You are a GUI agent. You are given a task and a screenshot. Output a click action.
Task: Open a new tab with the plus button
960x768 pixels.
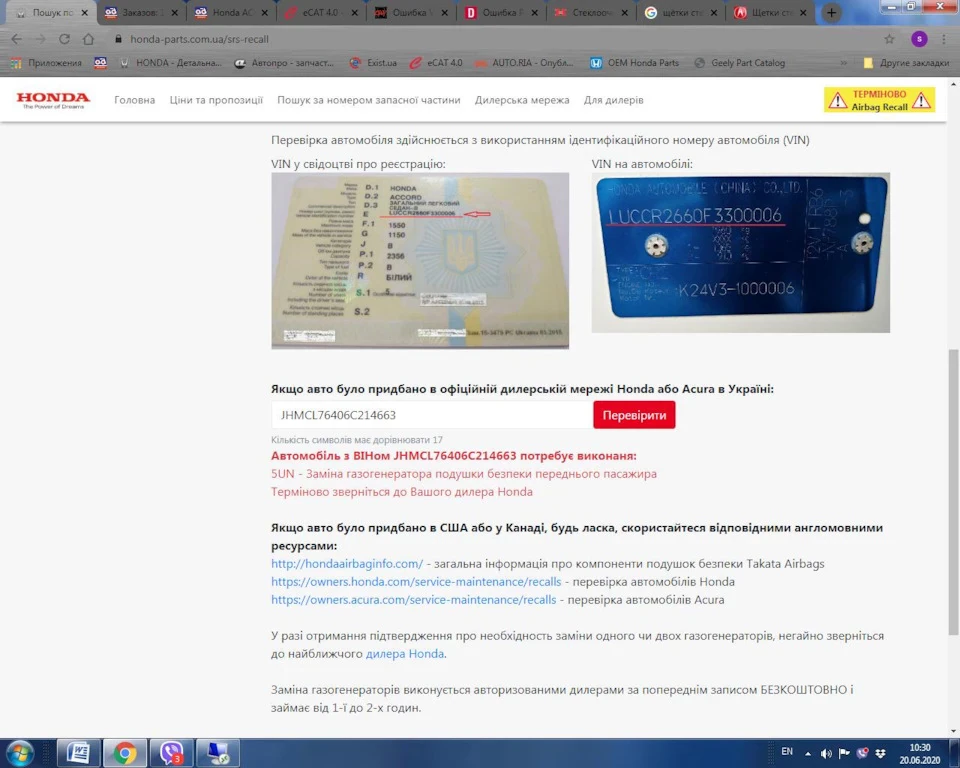831,12
